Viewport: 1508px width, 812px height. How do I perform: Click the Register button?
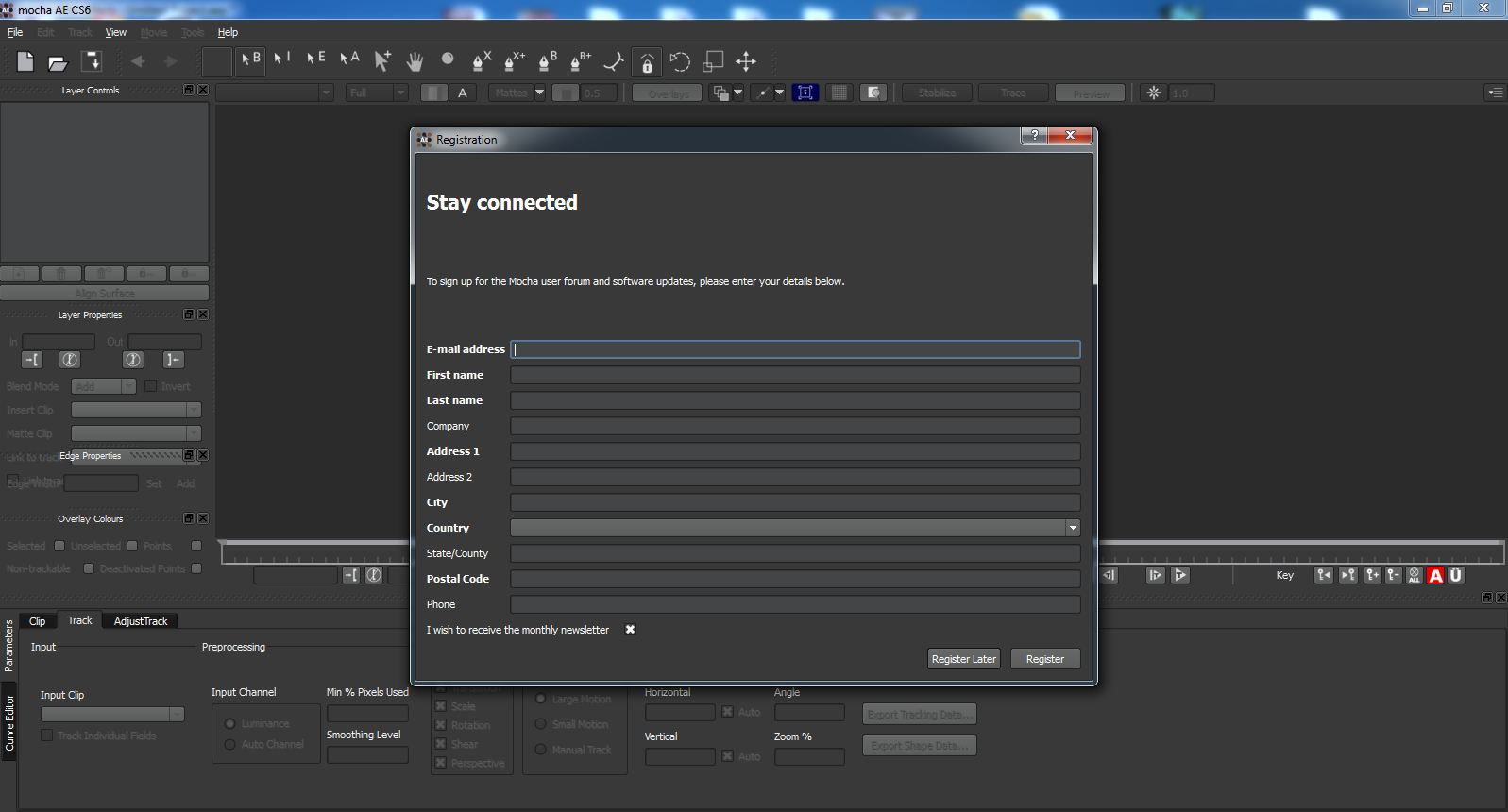pos(1045,659)
